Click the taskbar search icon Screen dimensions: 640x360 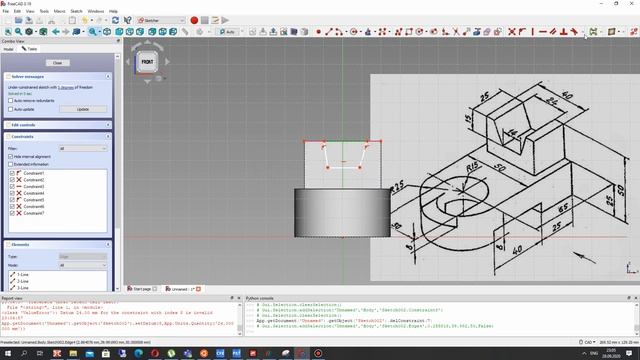[x=24, y=353]
